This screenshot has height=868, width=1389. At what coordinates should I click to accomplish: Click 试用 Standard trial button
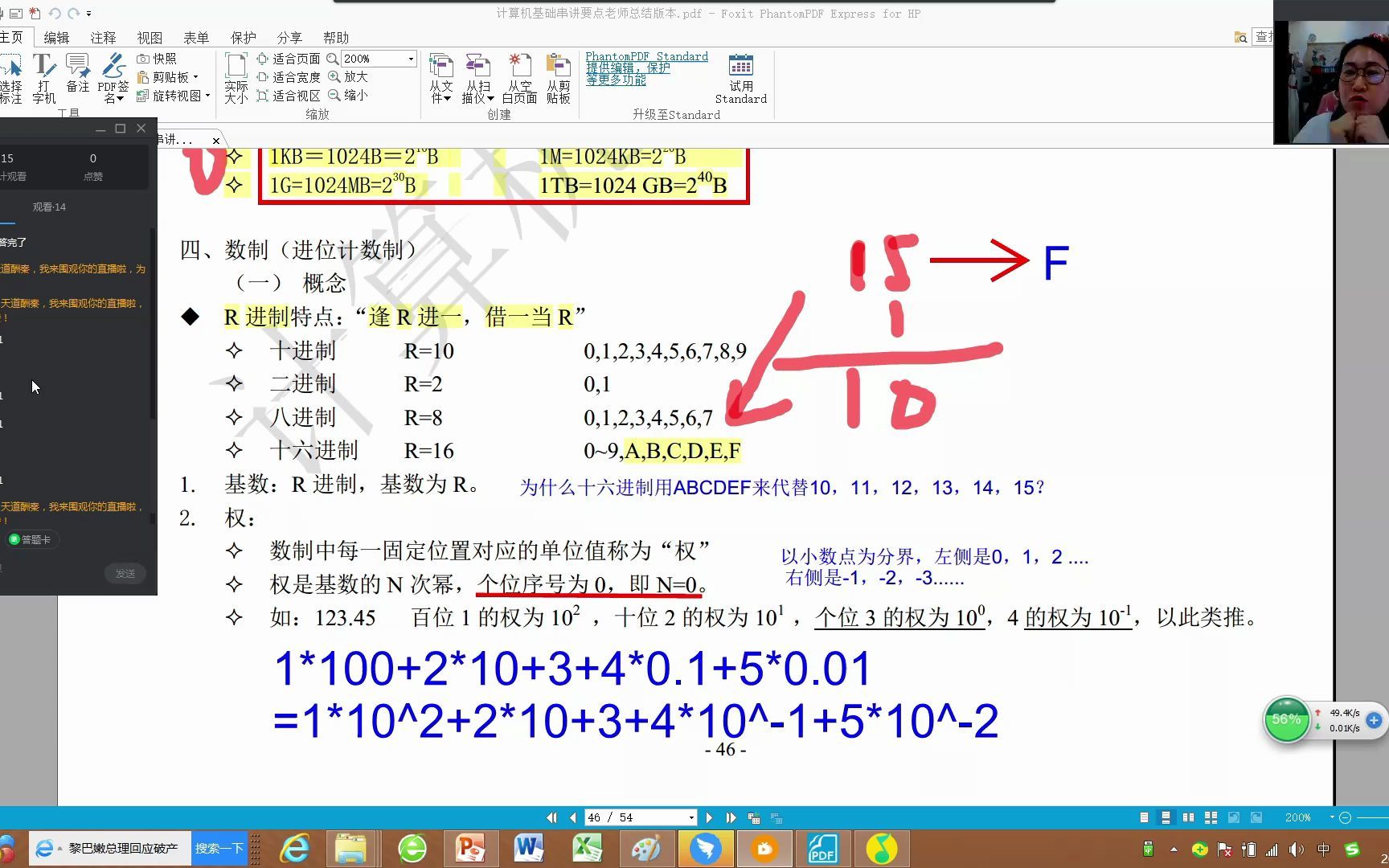[x=740, y=78]
